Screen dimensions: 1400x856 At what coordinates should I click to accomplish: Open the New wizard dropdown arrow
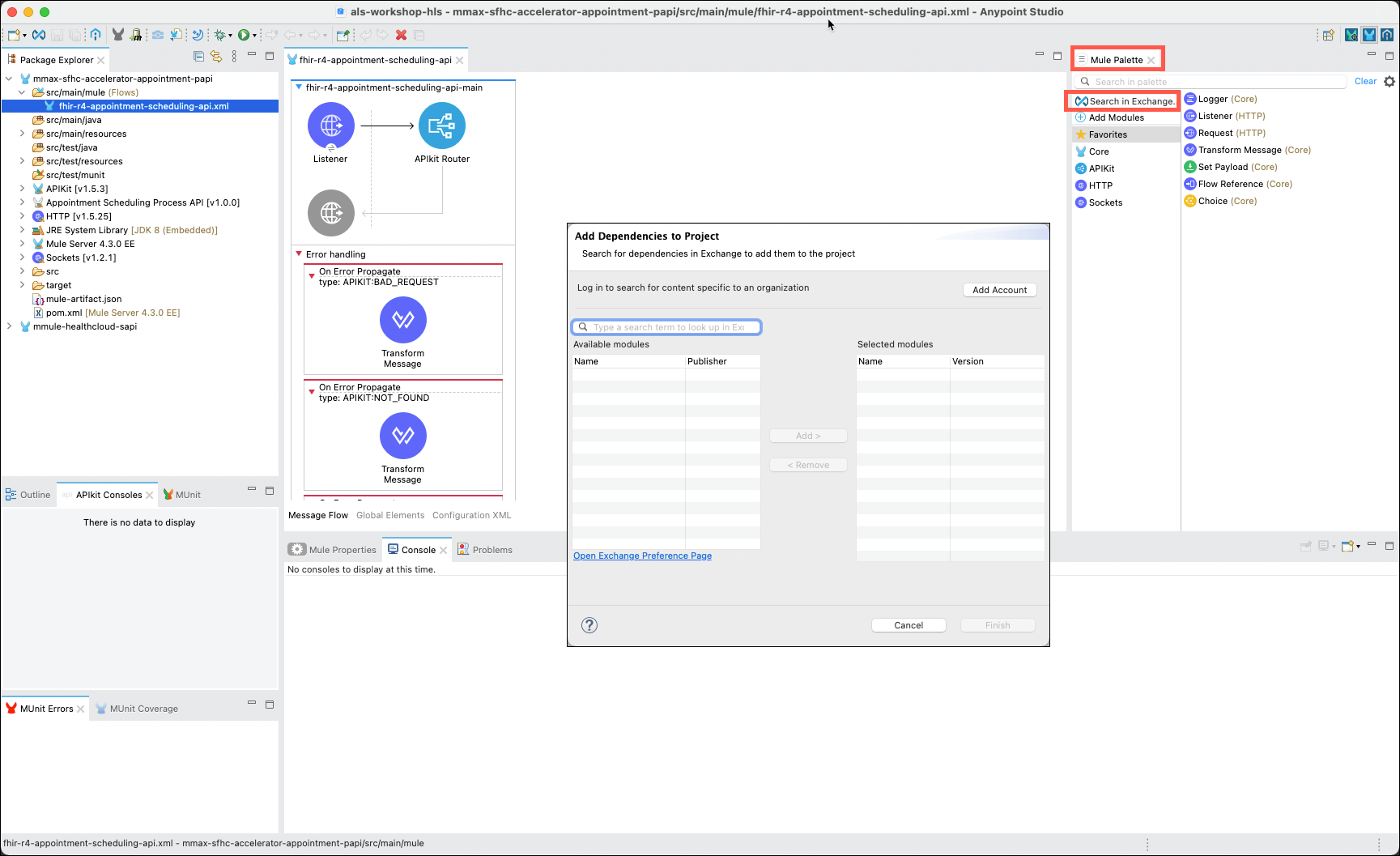(24, 36)
